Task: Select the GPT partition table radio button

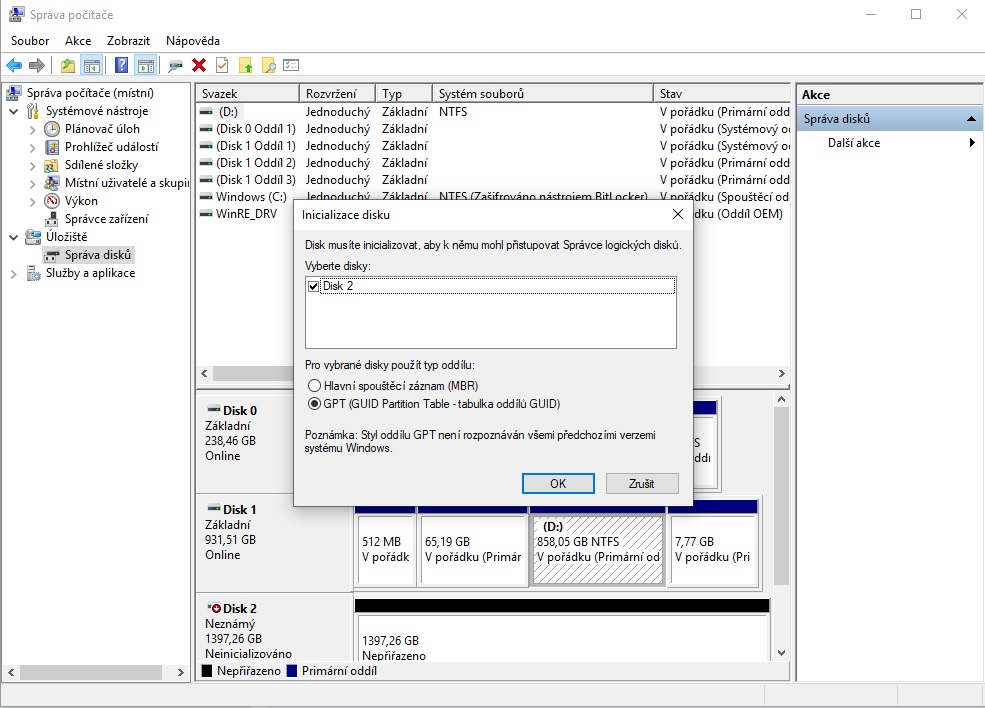Action: 314,404
